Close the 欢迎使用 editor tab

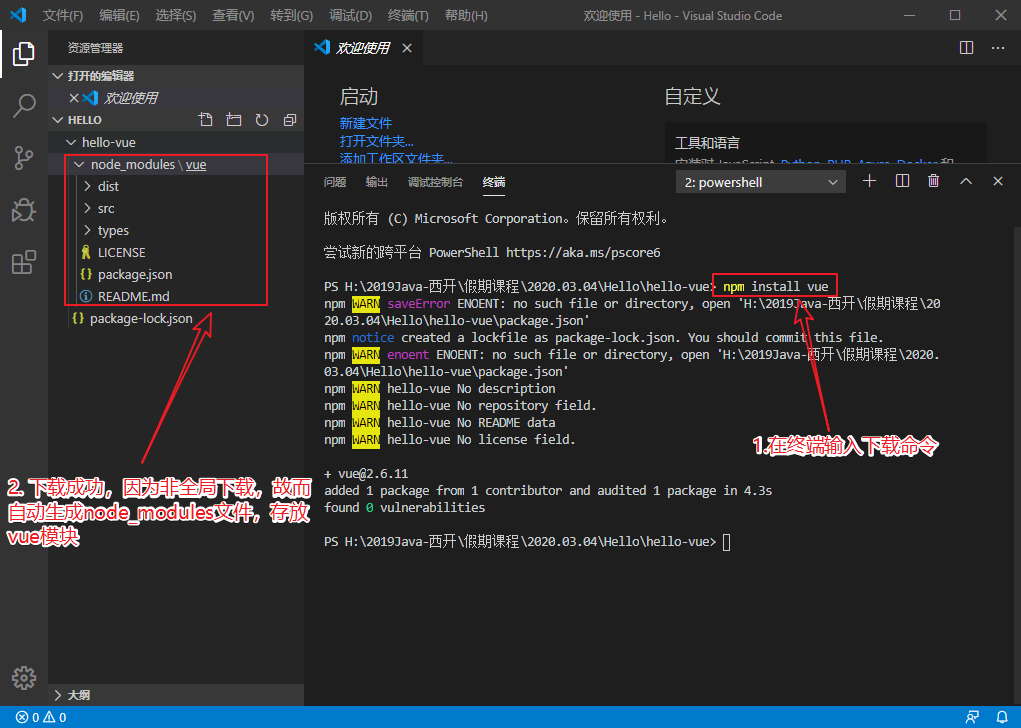coord(407,48)
